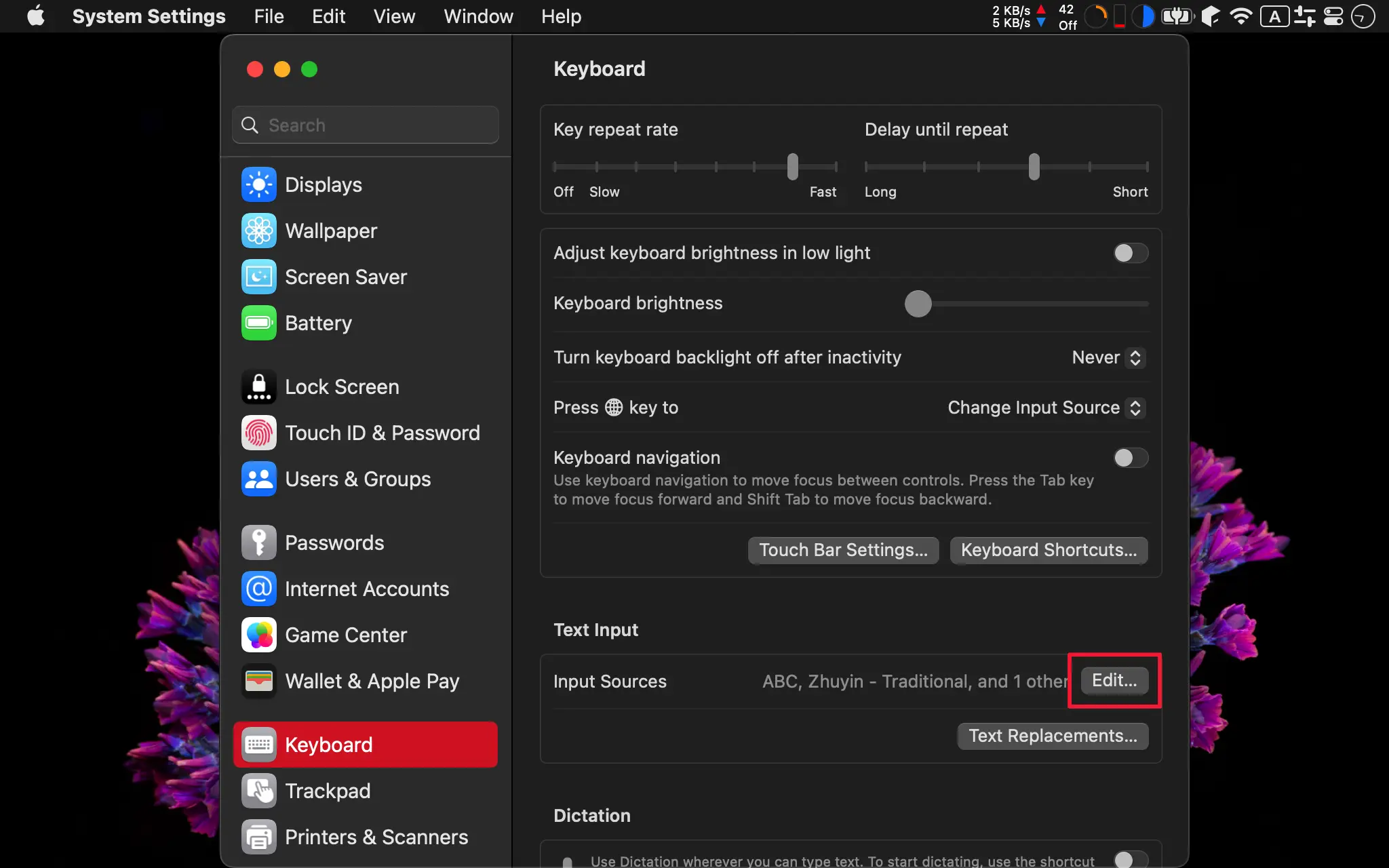Click Touch Bar Settings button
The height and width of the screenshot is (868, 1389).
point(843,549)
